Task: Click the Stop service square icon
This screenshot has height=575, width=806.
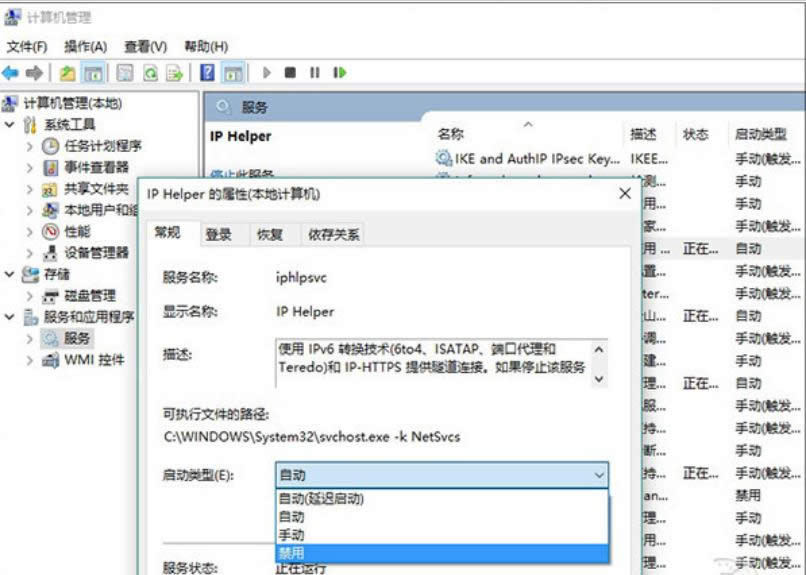Action: [x=290, y=73]
